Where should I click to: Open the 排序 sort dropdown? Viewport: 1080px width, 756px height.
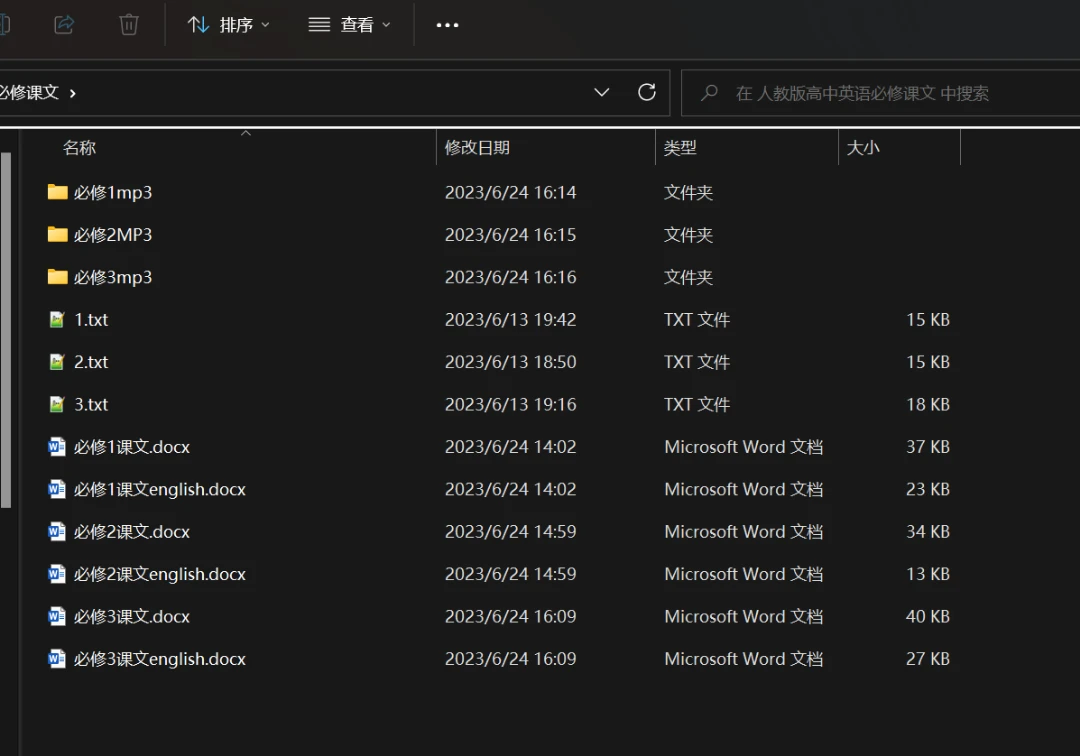click(229, 25)
